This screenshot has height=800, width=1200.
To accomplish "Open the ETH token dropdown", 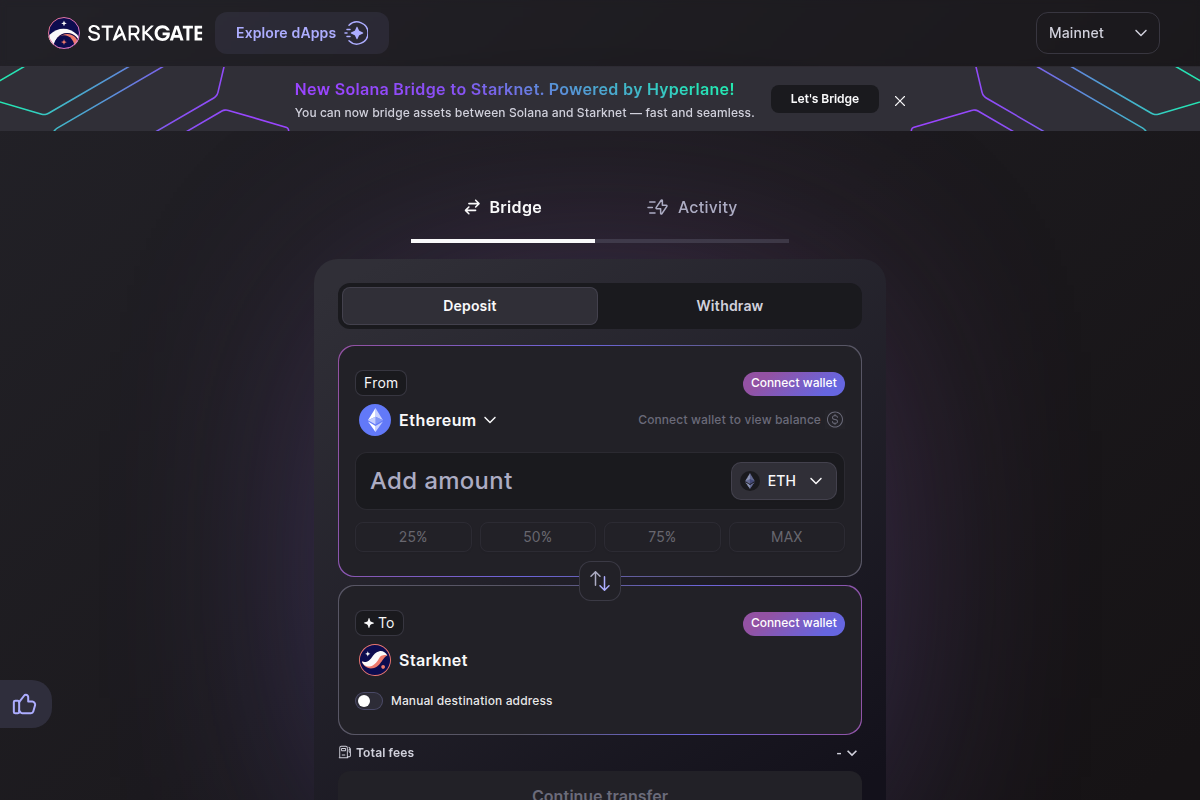I will pos(815,480).
